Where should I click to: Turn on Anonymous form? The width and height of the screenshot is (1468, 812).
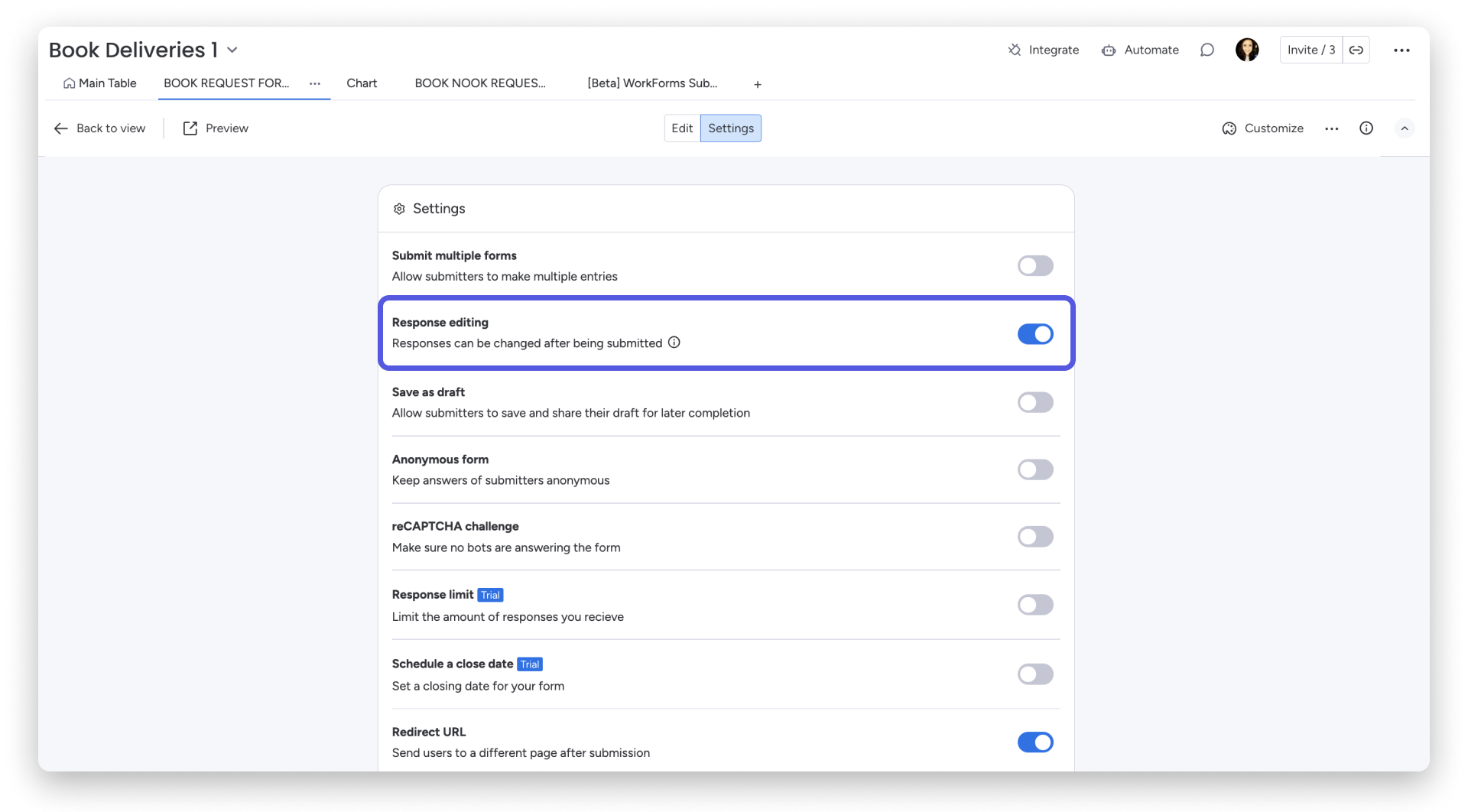1034,469
